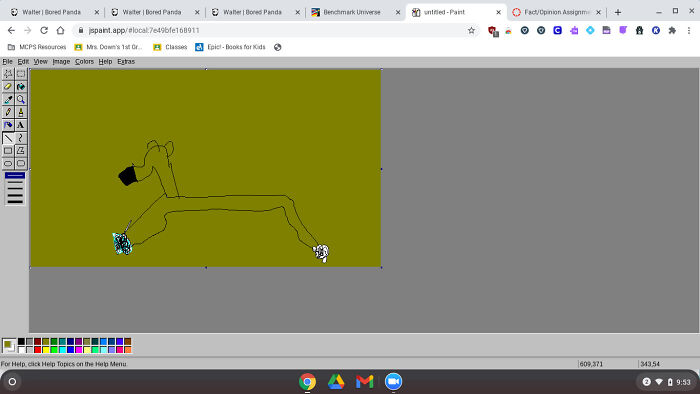700x394 pixels.
Task: Open the File menu
Action: coord(8,62)
